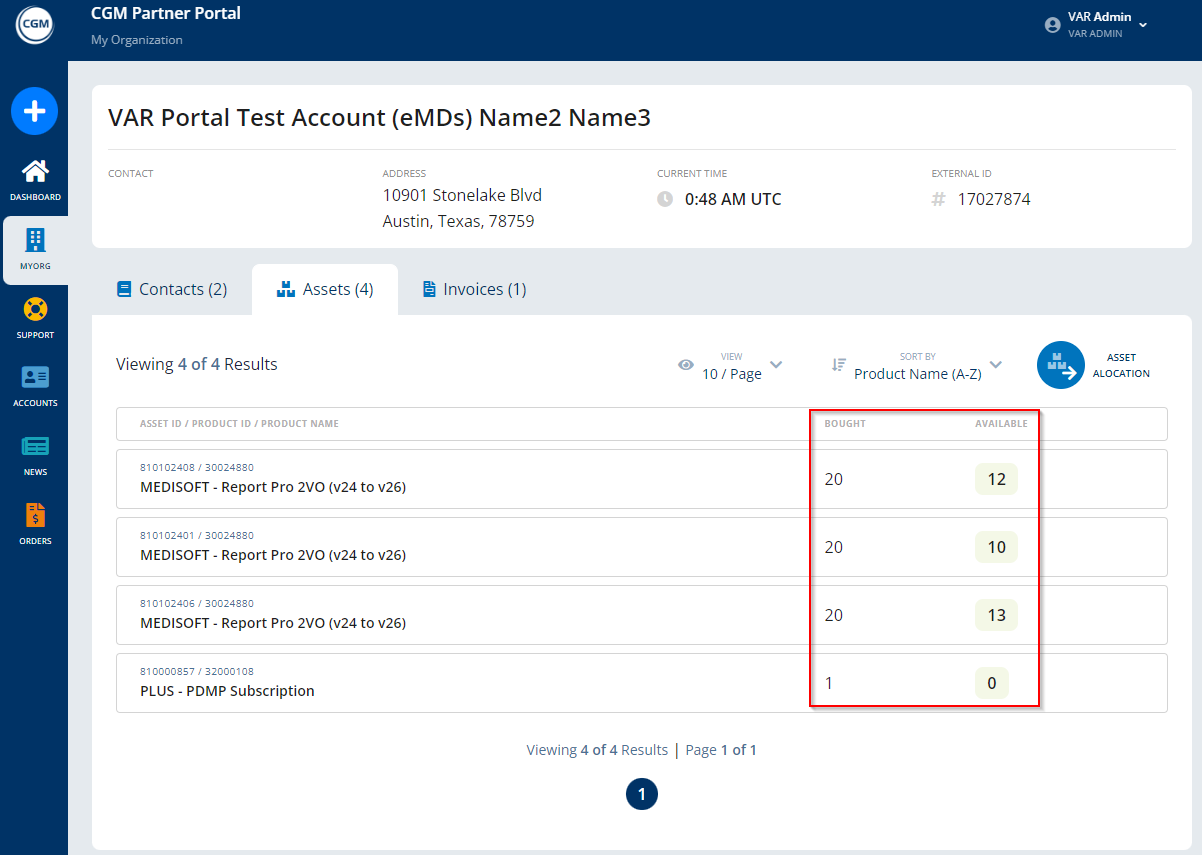Open the Dashboard home icon
The image size is (1202, 855).
pos(35,172)
